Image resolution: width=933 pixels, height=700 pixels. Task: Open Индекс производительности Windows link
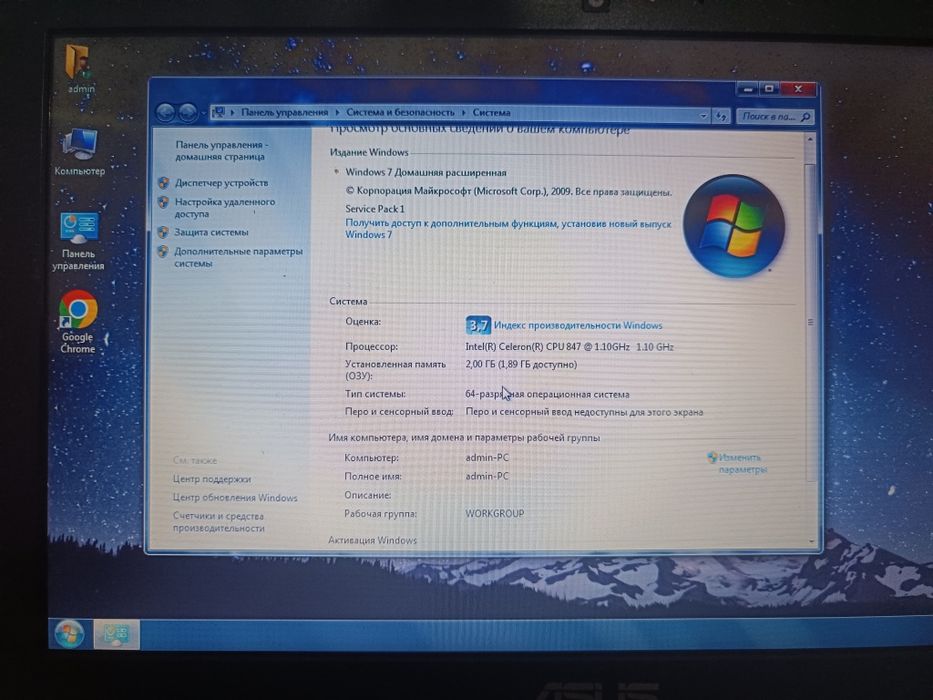click(x=578, y=325)
